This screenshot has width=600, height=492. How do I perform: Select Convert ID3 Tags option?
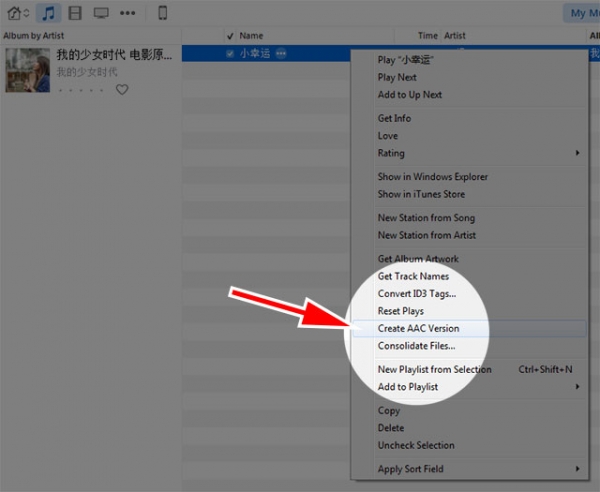pyautogui.click(x=416, y=293)
